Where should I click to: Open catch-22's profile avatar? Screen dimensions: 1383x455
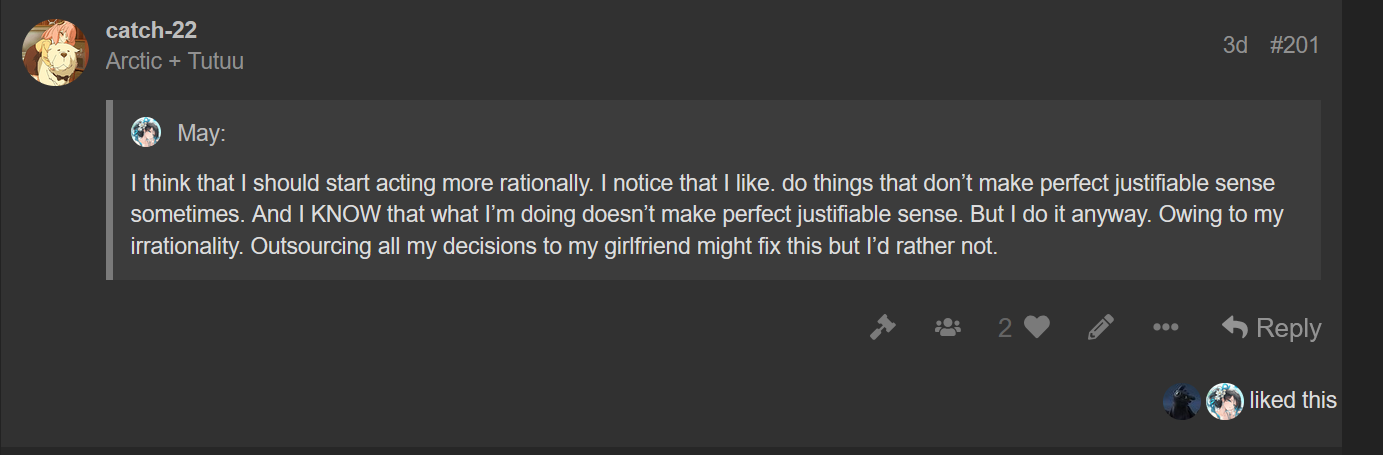tap(56, 52)
